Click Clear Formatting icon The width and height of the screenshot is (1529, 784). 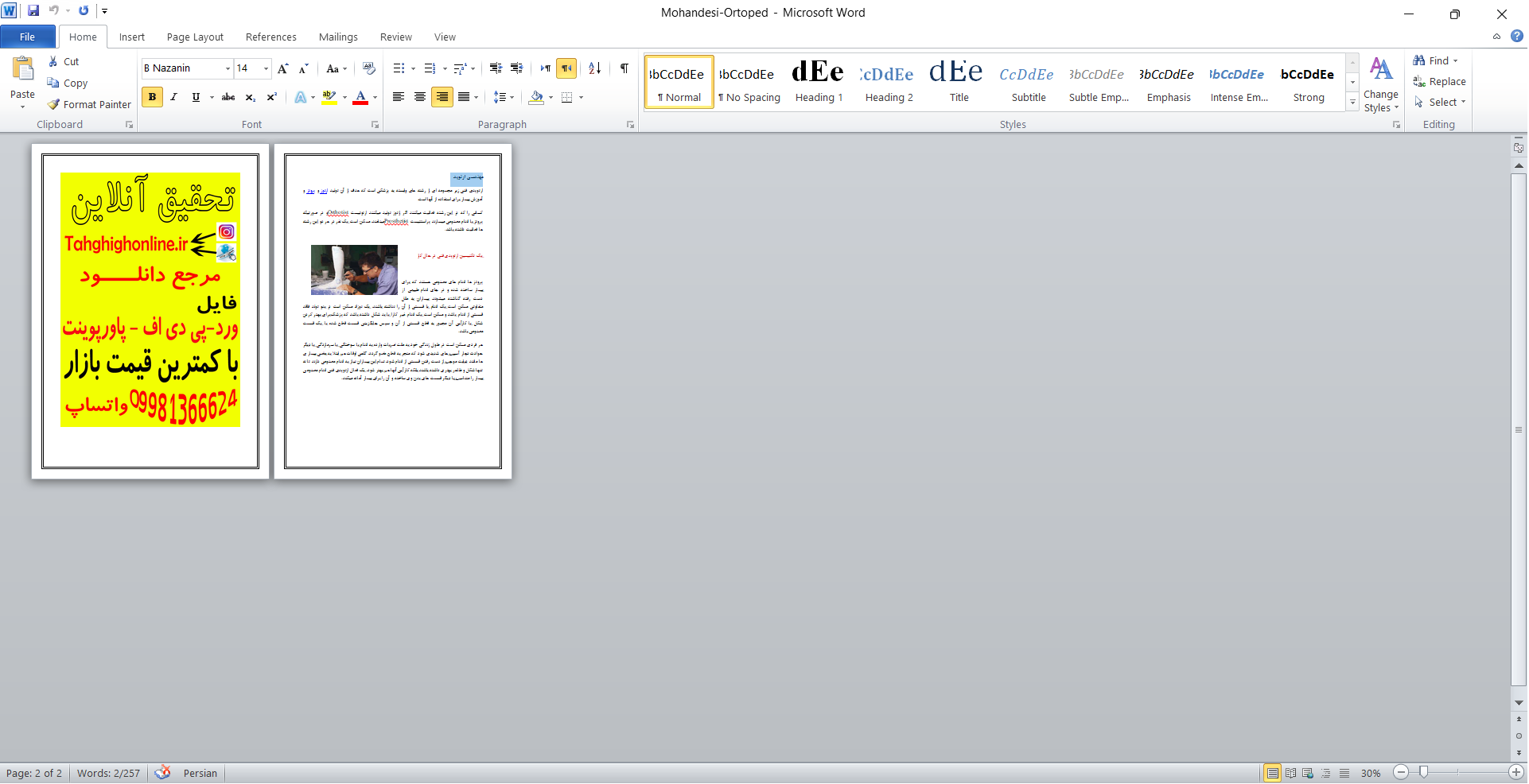point(368,68)
